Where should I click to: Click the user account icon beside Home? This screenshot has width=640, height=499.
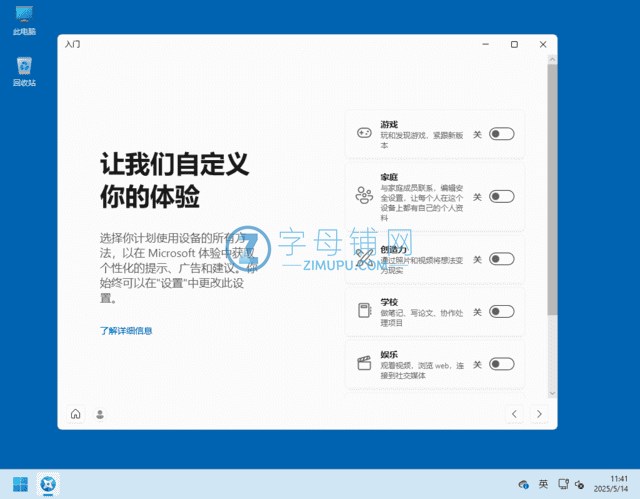[x=100, y=414]
